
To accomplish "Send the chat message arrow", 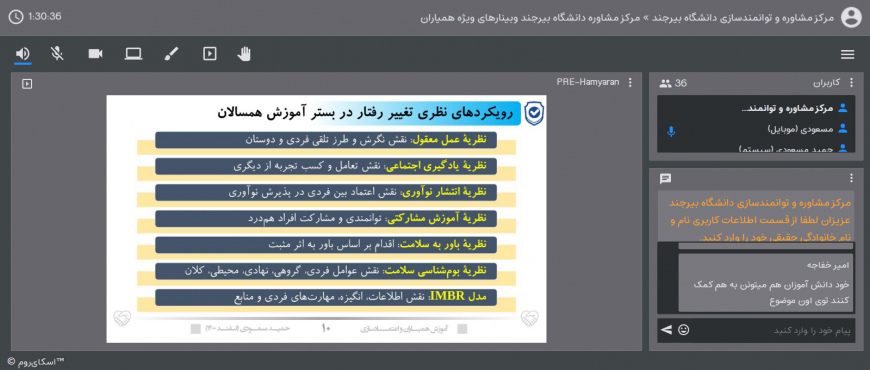I will pyautogui.click(x=666, y=330).
